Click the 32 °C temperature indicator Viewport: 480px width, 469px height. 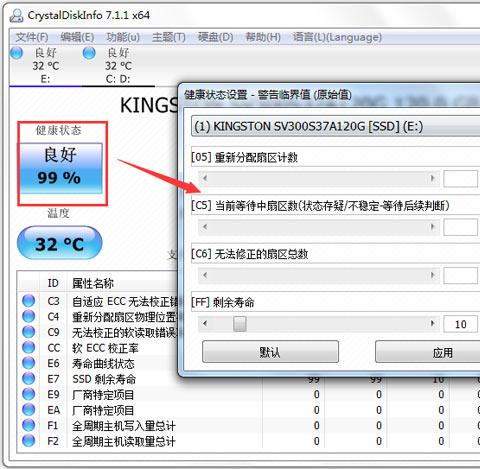[59, 243]
